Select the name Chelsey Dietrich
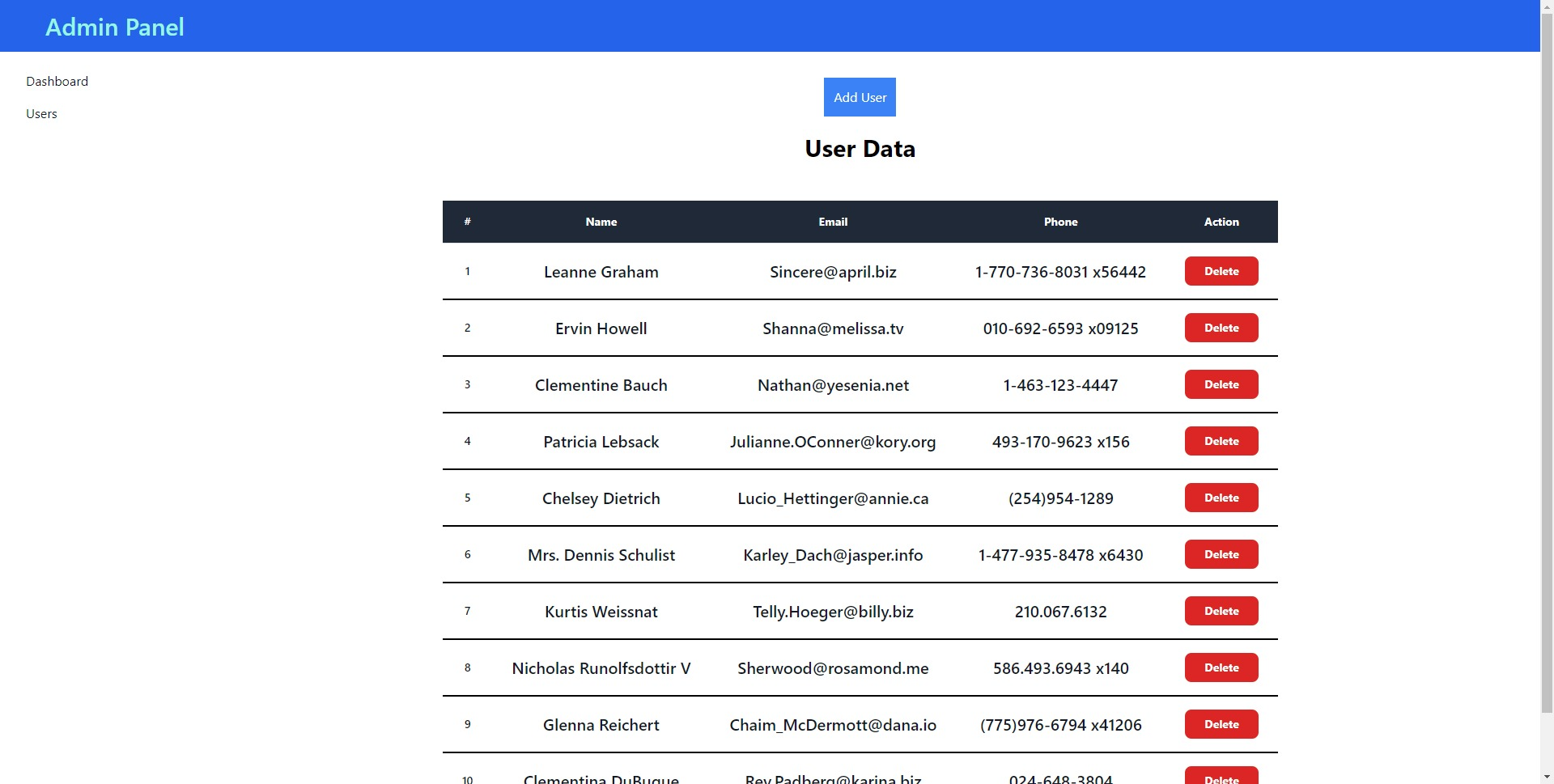Viewport: 1554px width, 784px height. pos(601,498)
